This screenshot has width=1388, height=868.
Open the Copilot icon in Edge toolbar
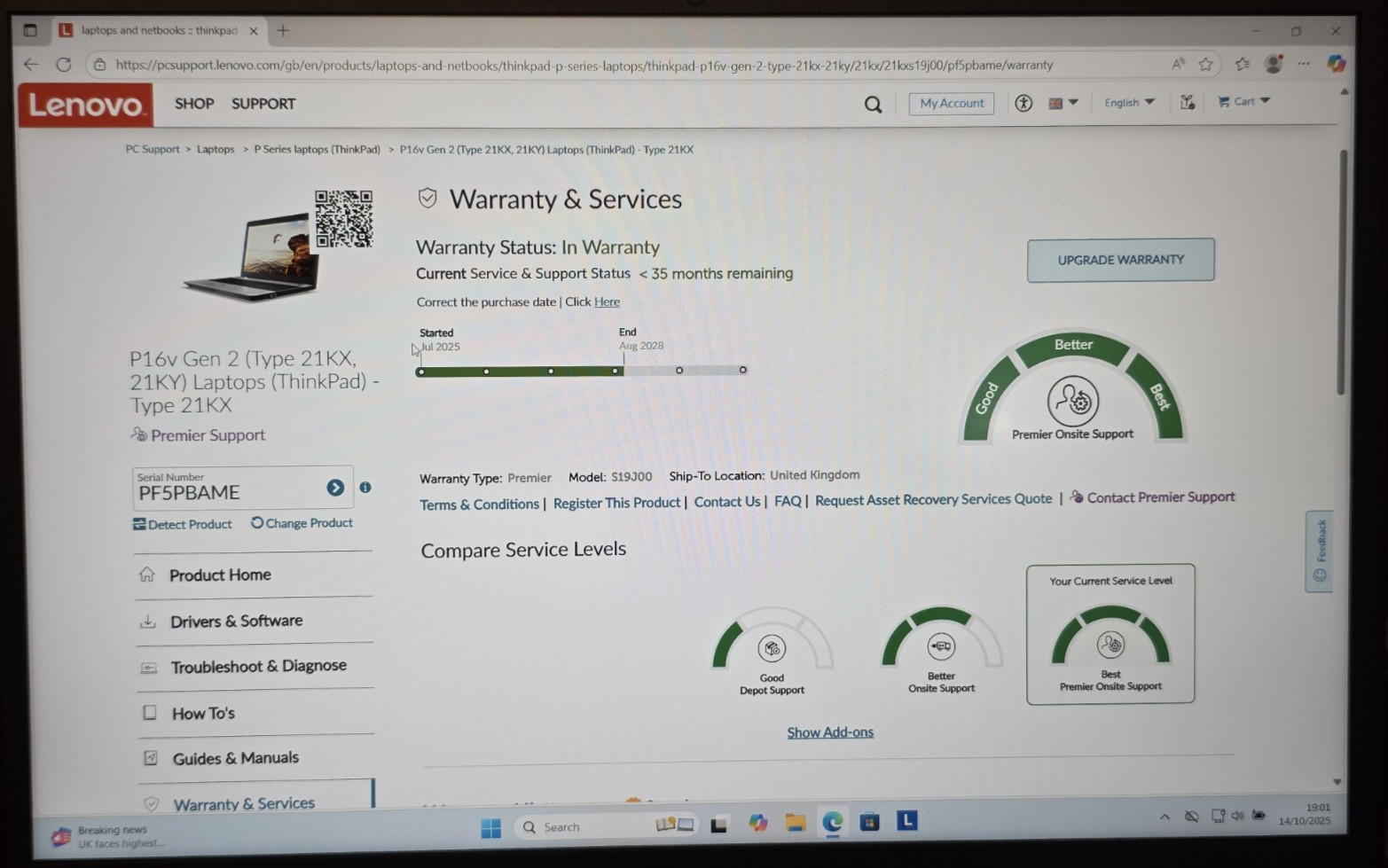coord(1336,63)
